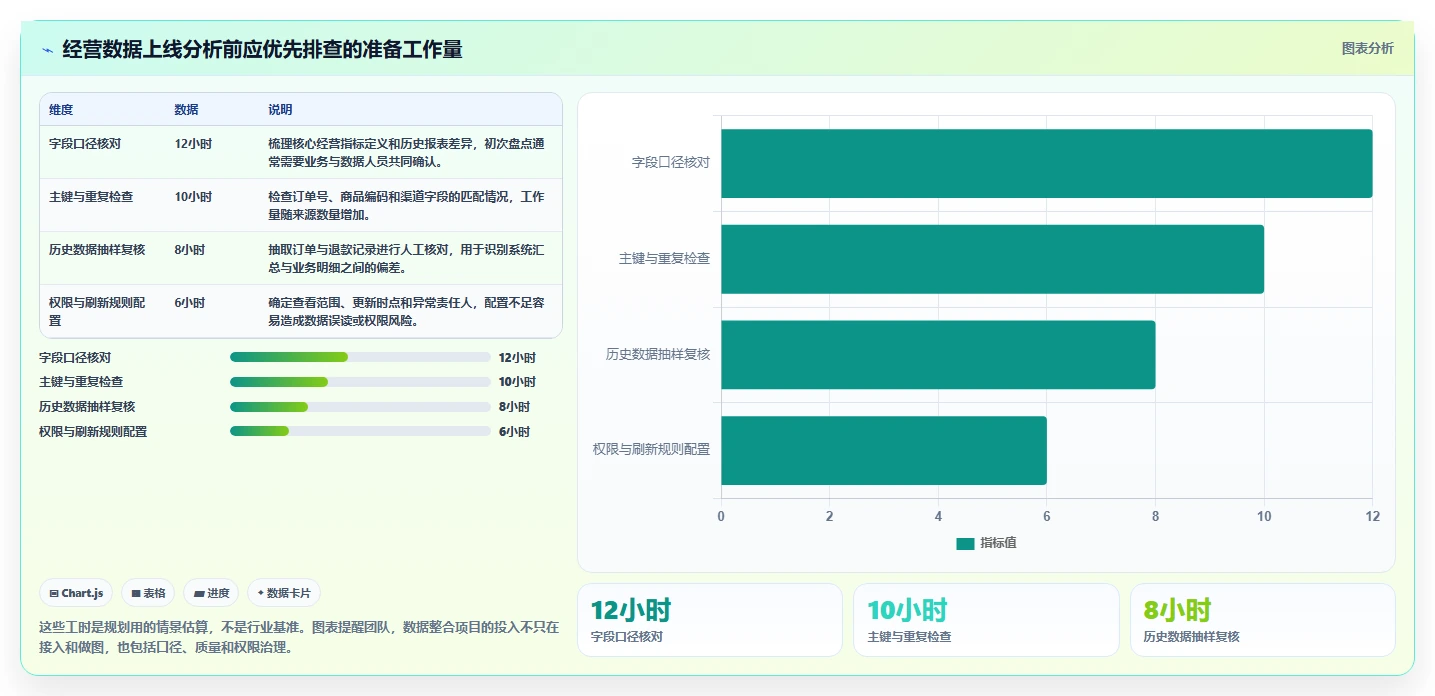Click the 图表分析 label in the header
The width and height of the screenshot is (1435, 696).
pyautogui.click(x=1367, y=48)
